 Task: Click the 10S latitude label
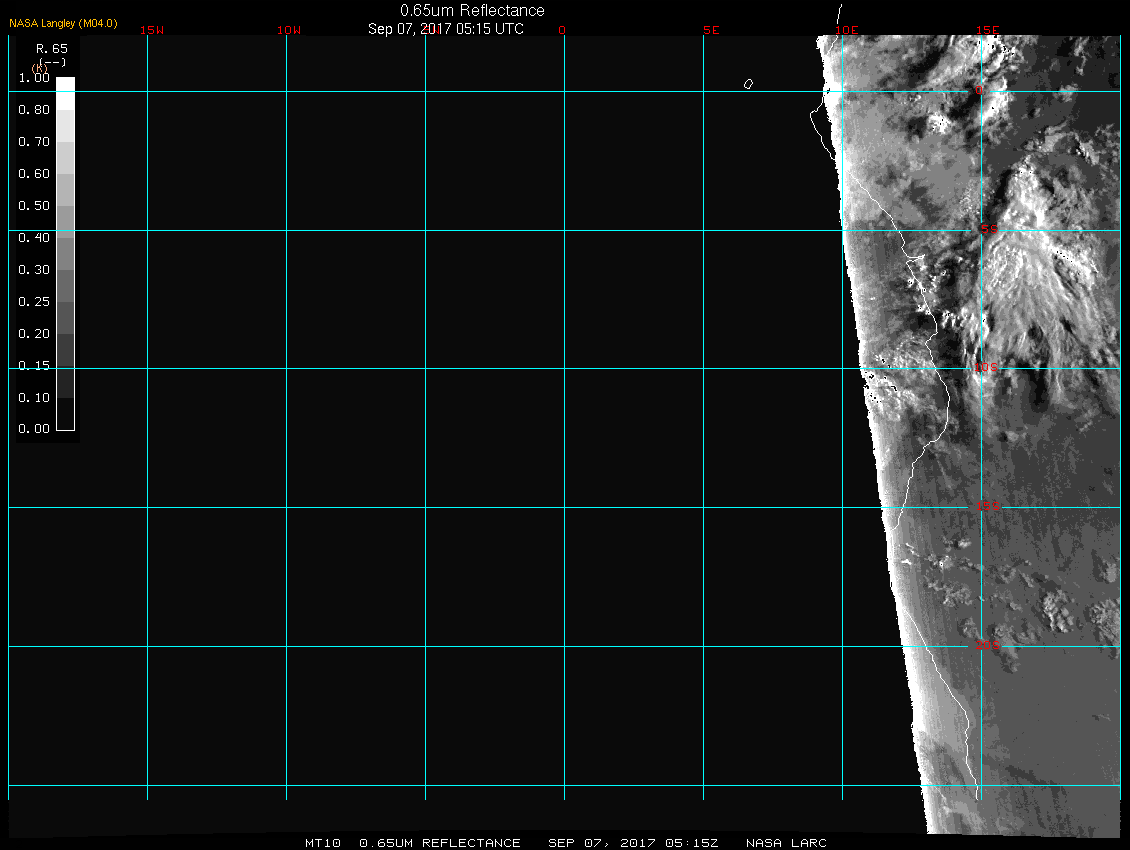click(x=986, y=368)
